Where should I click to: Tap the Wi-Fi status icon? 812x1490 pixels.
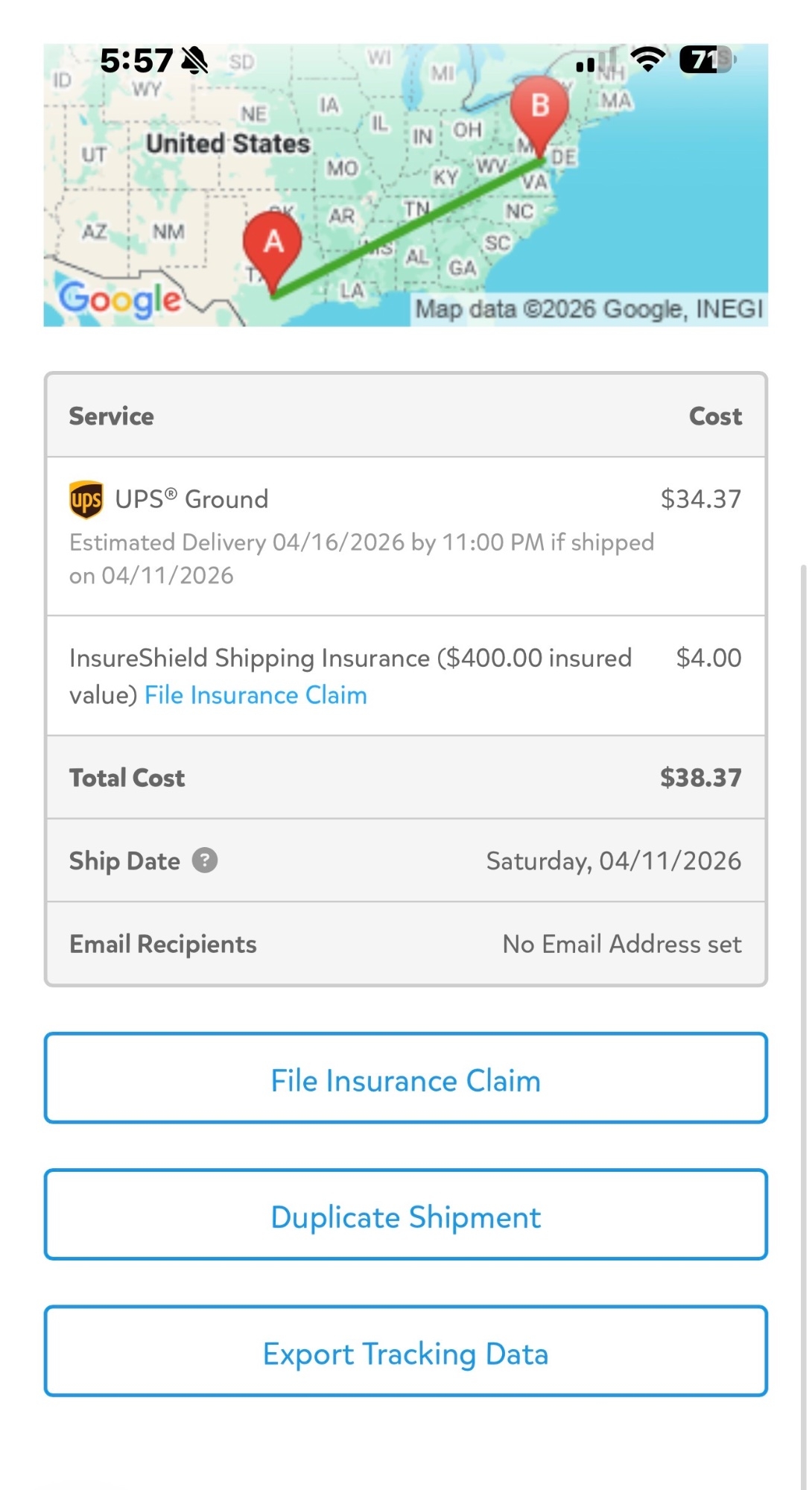tap(647, 60)
